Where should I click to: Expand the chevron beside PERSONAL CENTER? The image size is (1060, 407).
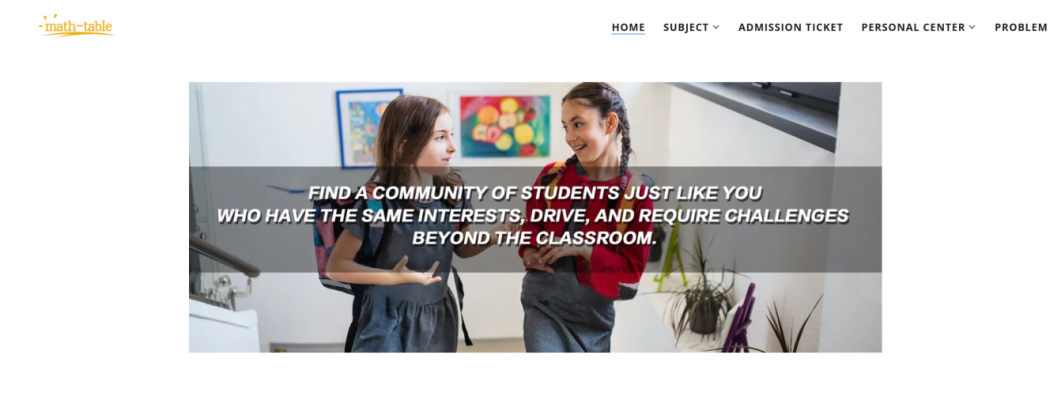point(972,28)
